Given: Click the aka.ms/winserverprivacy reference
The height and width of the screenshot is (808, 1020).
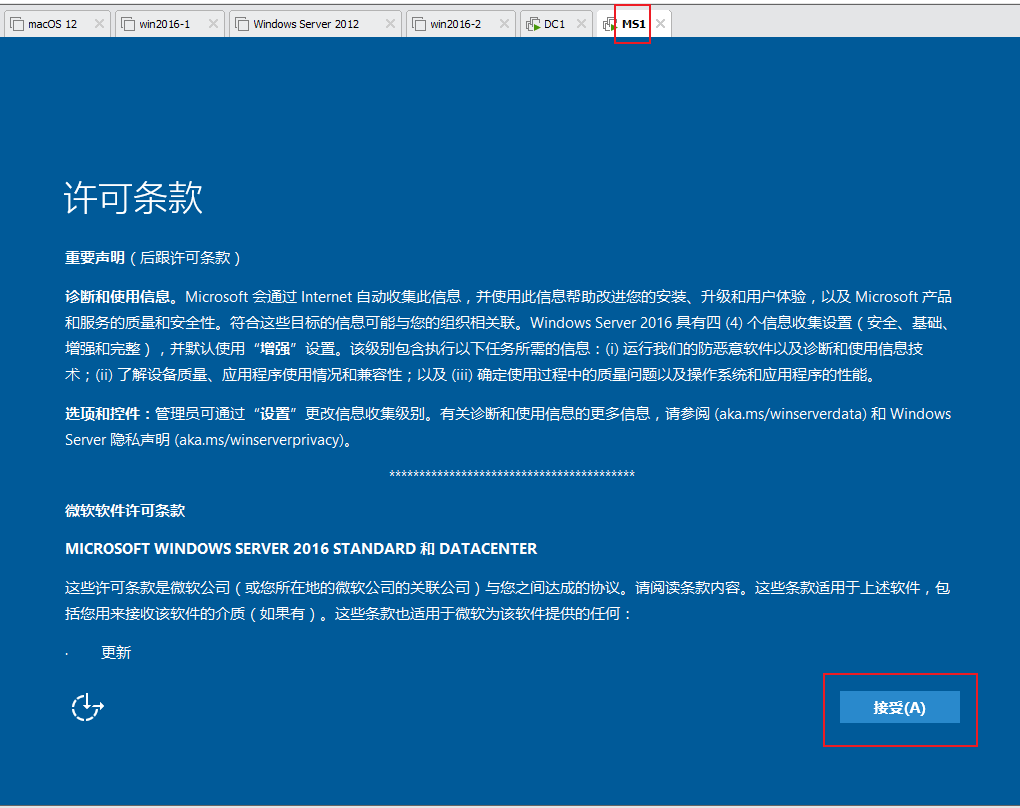Looking at the screenshot, I should tap(260, 440).
